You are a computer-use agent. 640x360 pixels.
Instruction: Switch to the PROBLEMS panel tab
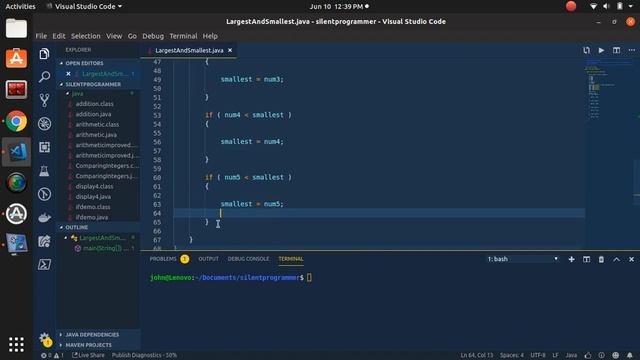163,259
